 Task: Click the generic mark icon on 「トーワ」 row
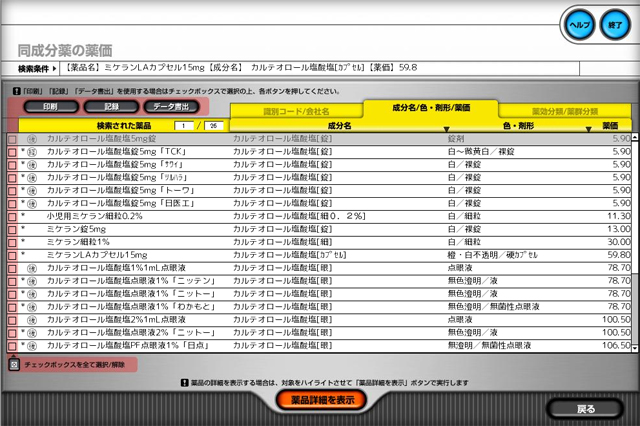tap(32, 191)
